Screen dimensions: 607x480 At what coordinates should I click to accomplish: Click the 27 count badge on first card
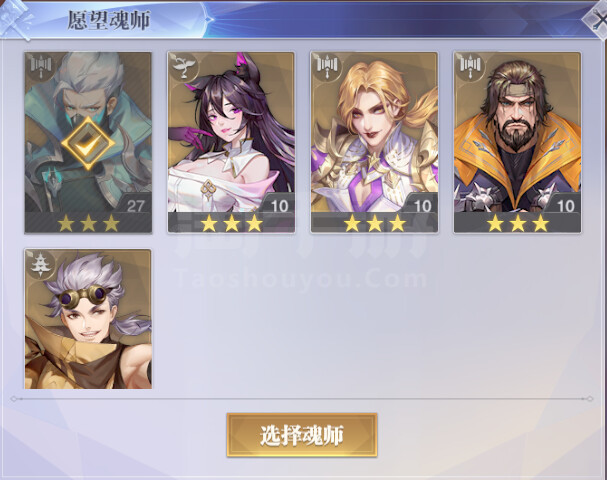click(x=135, y=206)
